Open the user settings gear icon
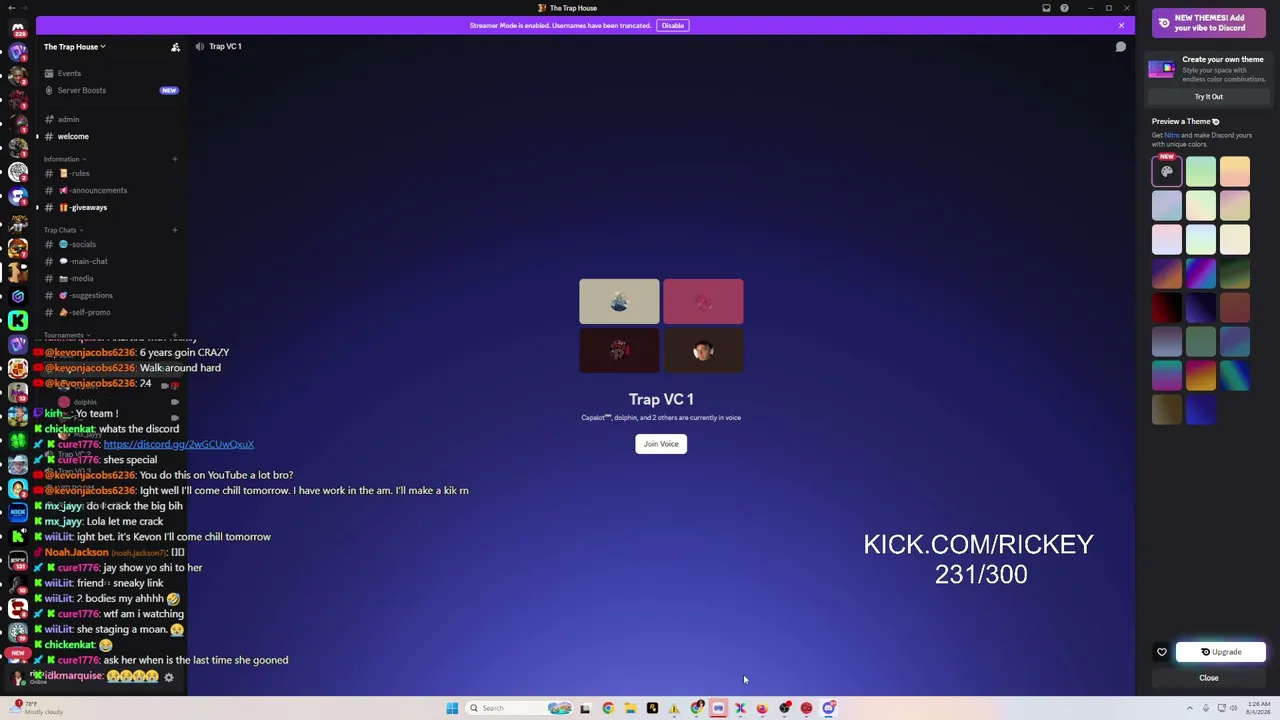Screen dimensions: 1280x720 169,677
